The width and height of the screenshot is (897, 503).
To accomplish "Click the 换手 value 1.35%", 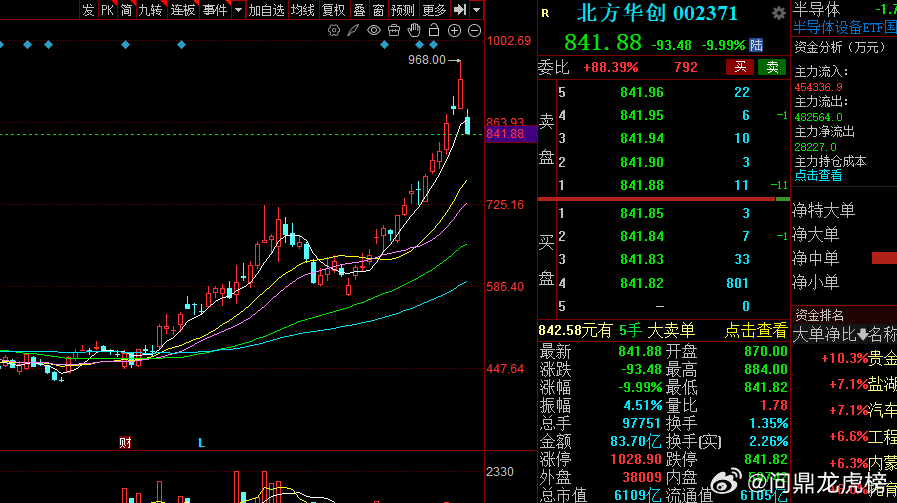I will 768,423.
